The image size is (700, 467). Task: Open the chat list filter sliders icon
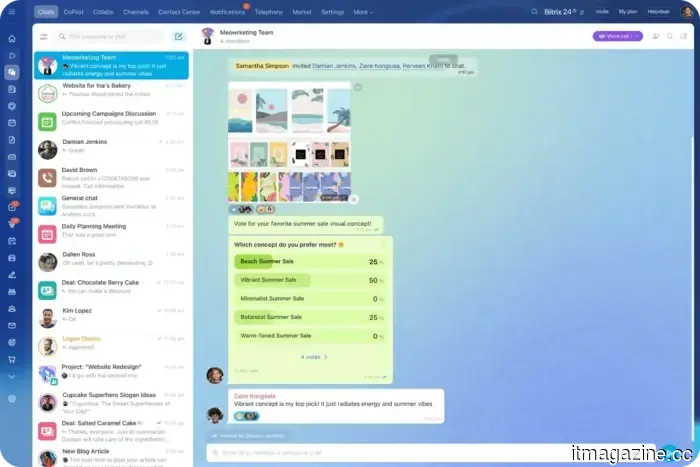[43, 37]
